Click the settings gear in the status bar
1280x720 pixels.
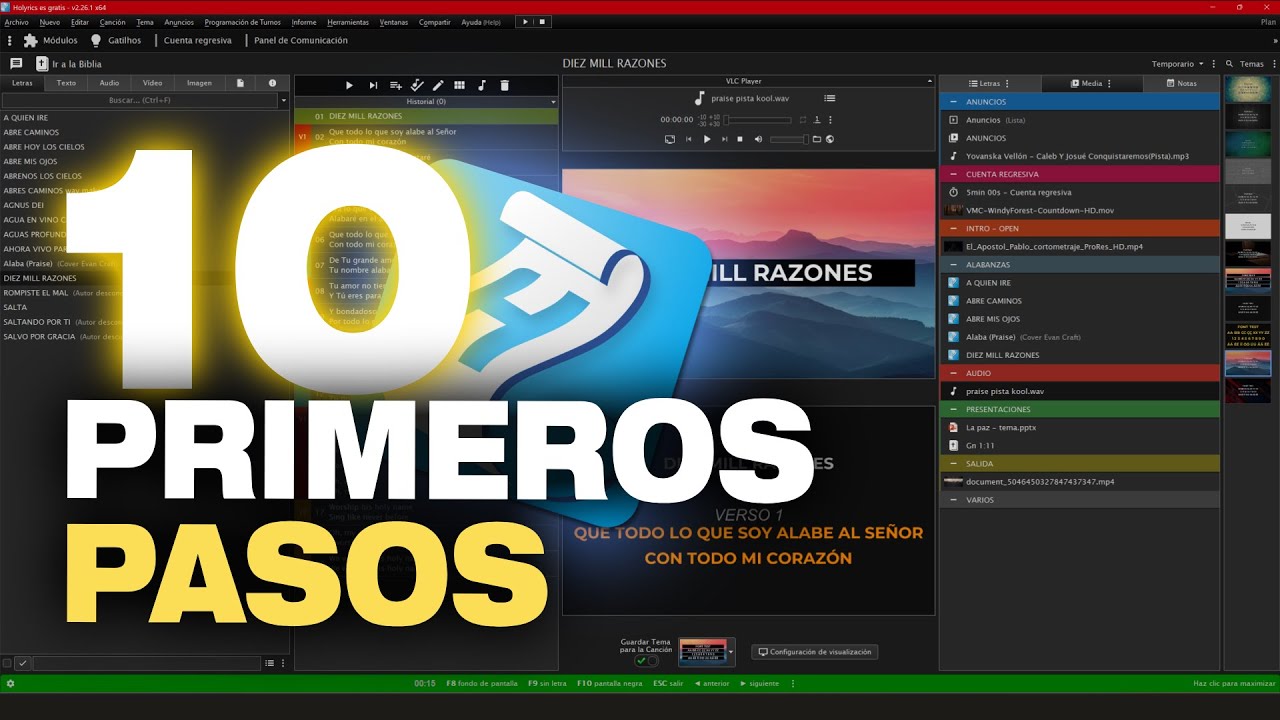[x=10, y=683]
